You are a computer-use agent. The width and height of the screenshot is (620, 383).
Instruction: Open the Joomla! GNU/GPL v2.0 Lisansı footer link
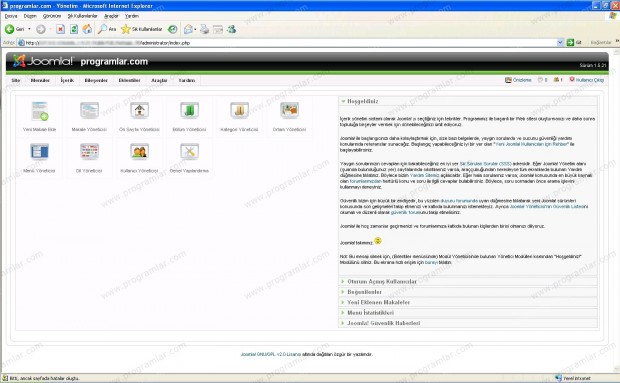[x=271, y=355]
